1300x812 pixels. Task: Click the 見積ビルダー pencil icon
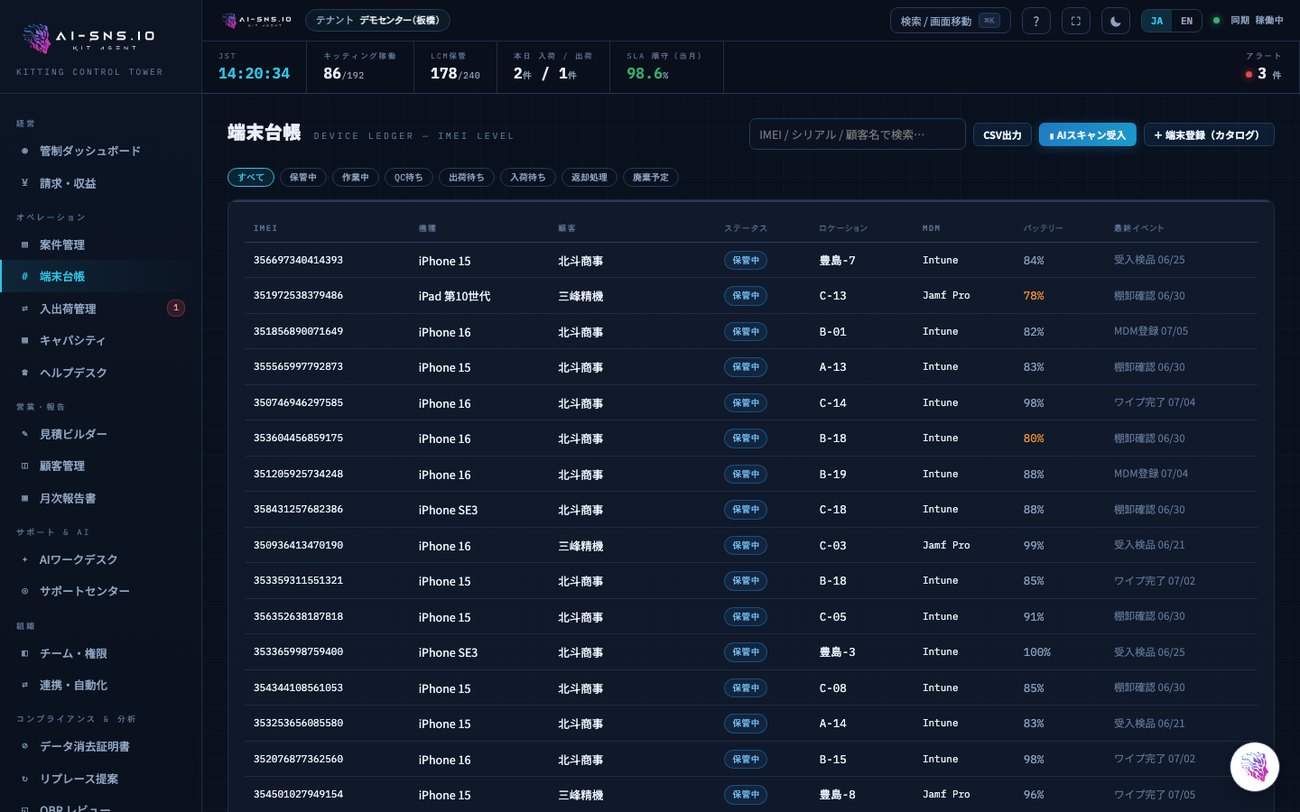pos(24,434)
